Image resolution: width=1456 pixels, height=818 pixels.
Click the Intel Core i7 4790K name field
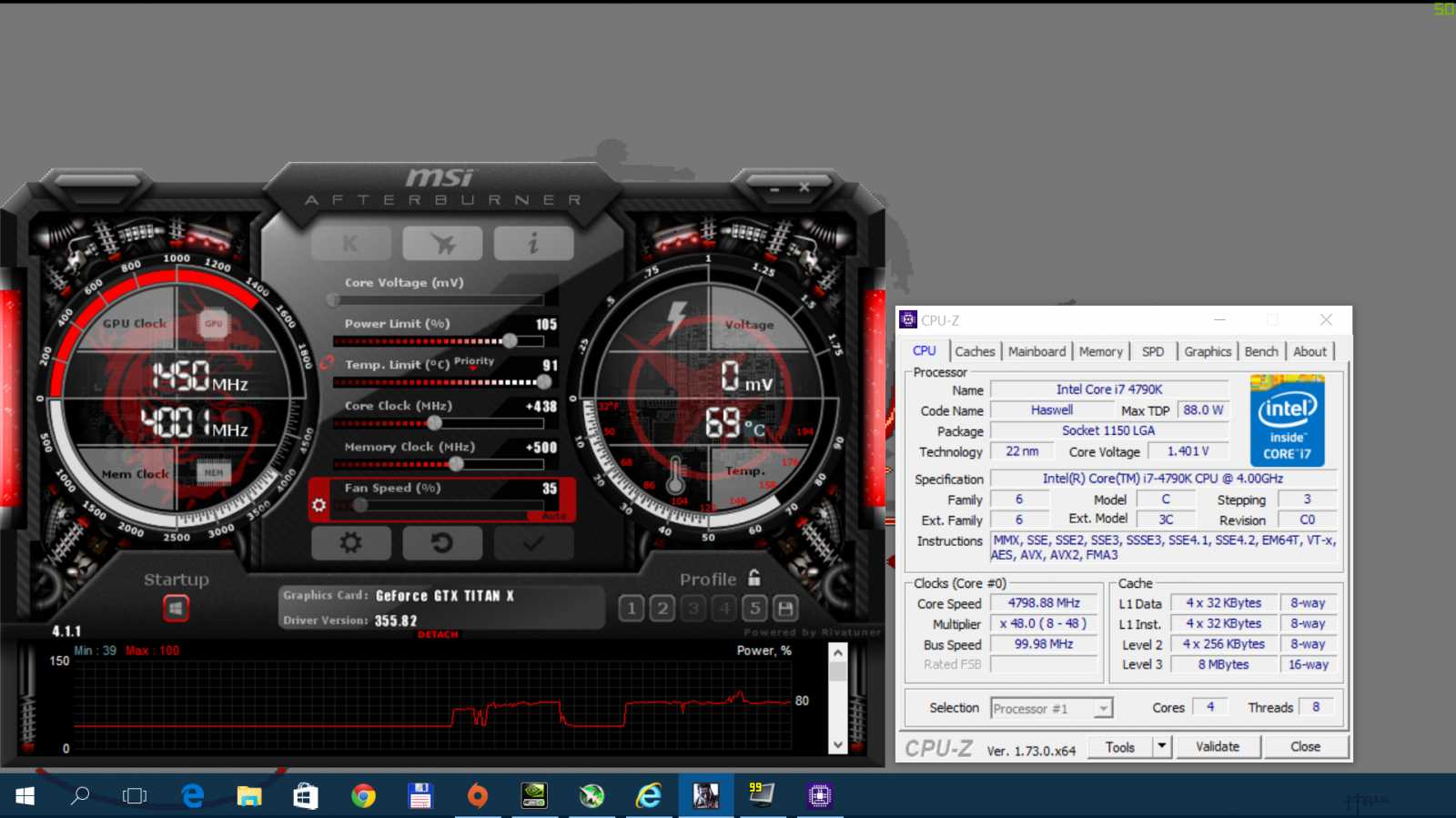(1109, 389)
